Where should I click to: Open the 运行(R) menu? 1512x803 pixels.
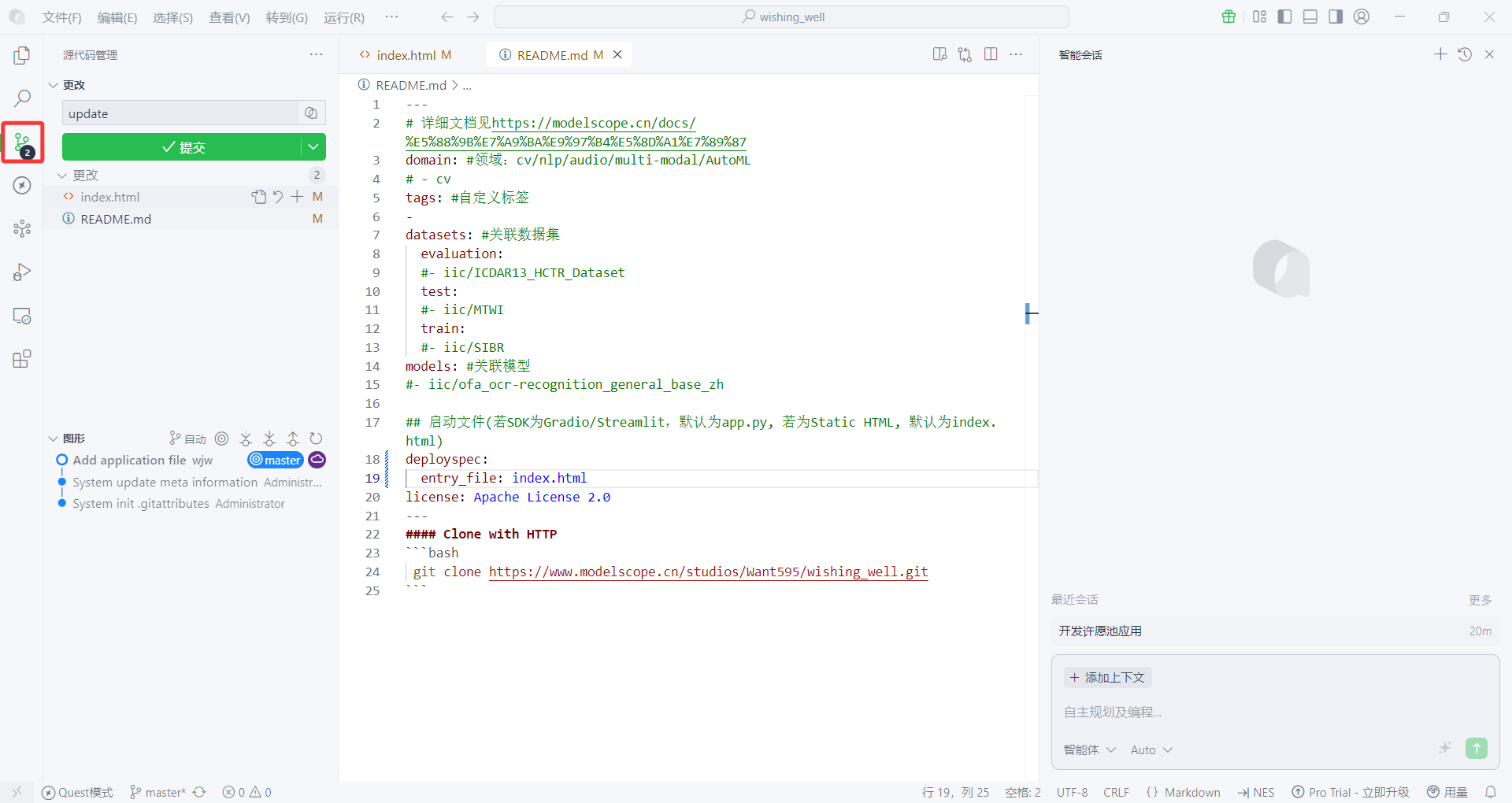tap(344, 17)
